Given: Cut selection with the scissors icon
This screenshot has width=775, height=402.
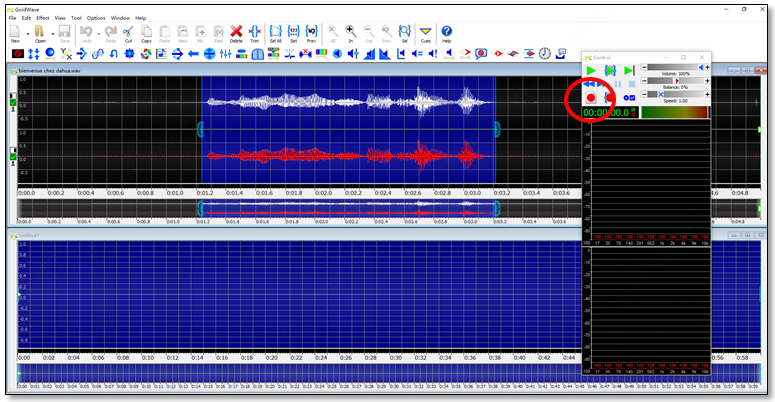Looking at the screenshot, I should [x=129, y=33].
